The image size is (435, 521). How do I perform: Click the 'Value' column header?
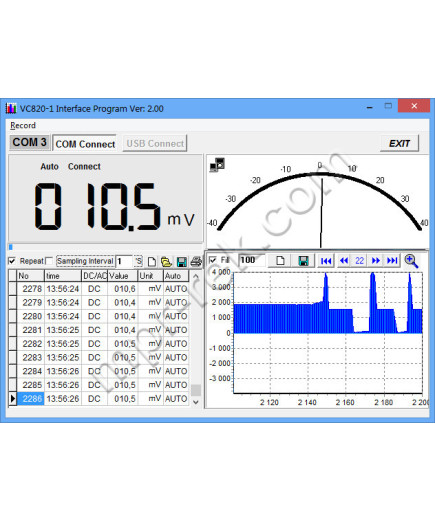coord(123,276)
